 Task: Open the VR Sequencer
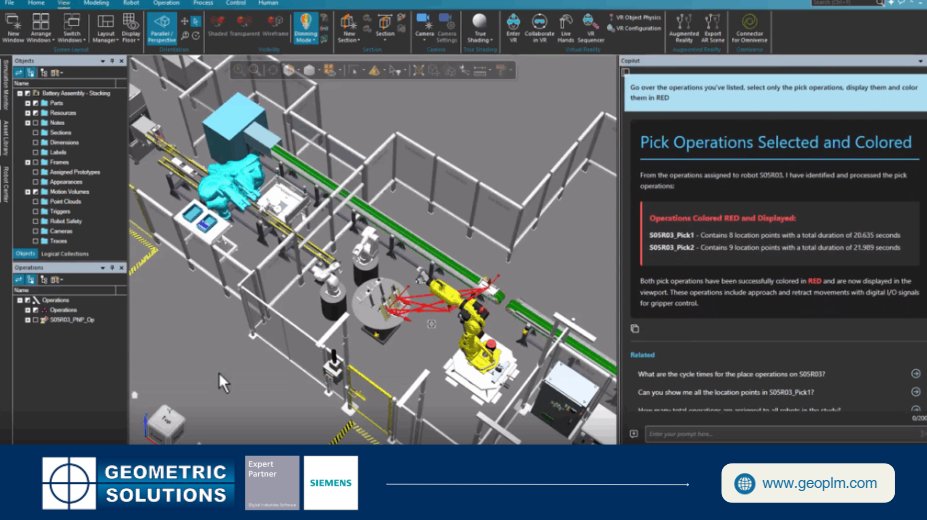590,28
